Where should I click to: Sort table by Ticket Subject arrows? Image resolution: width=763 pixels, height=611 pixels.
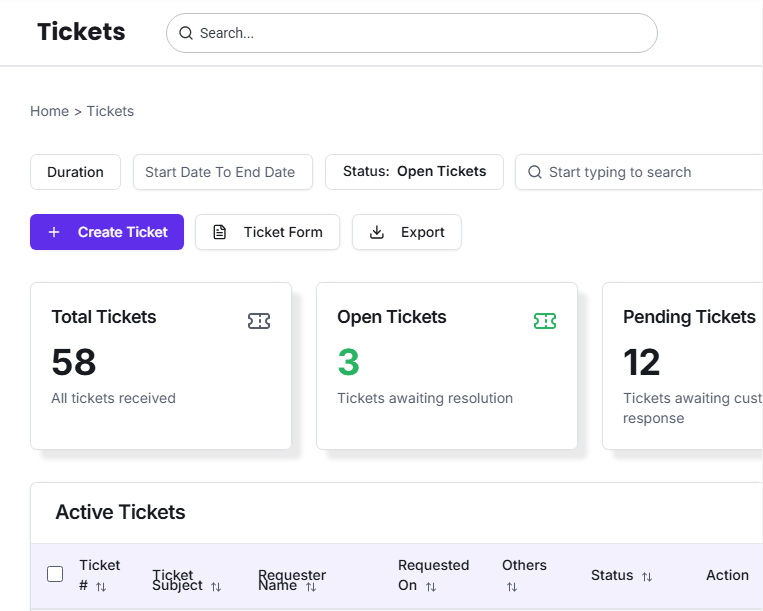(216, 587)
